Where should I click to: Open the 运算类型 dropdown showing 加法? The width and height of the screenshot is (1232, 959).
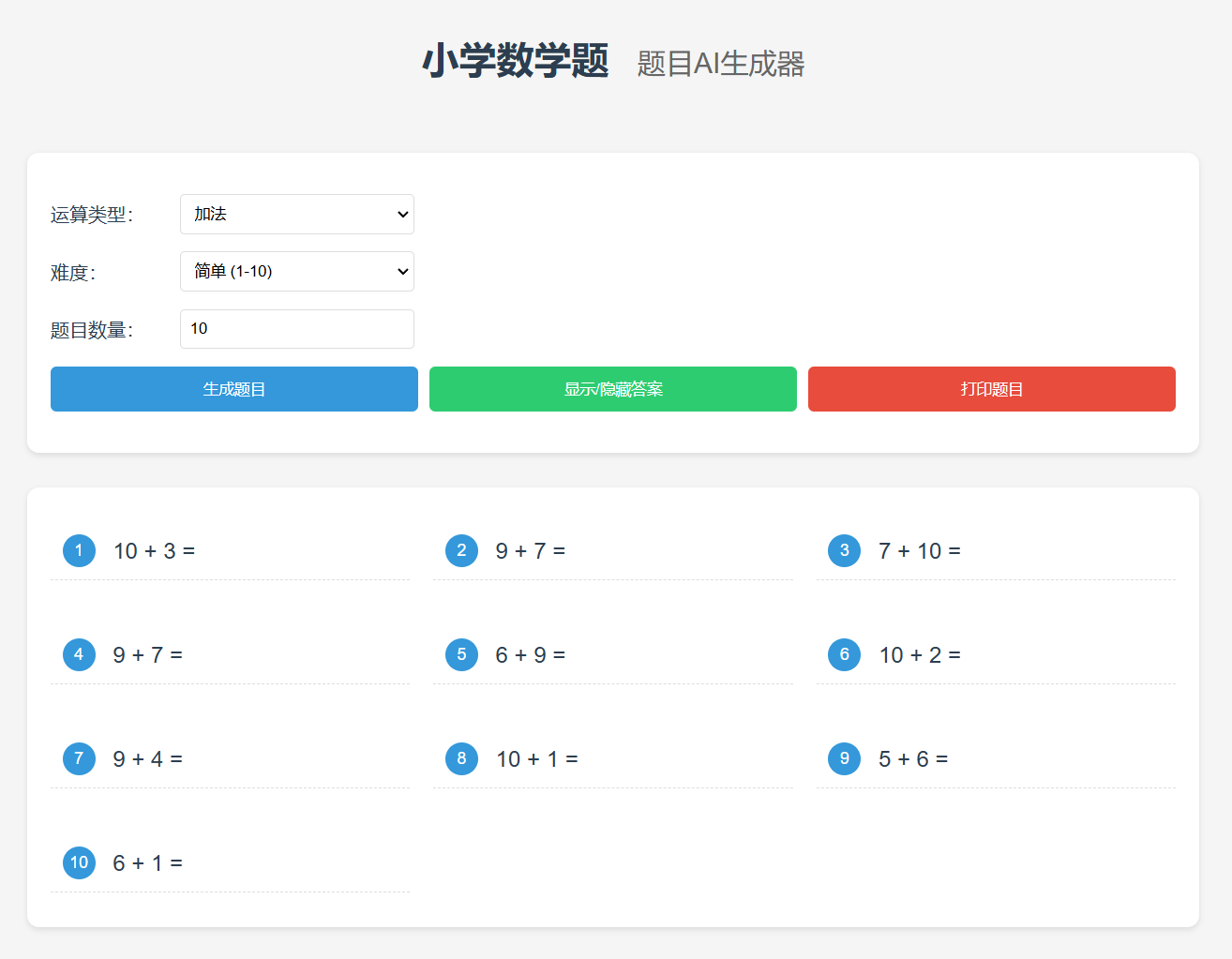tap(296, 214)
